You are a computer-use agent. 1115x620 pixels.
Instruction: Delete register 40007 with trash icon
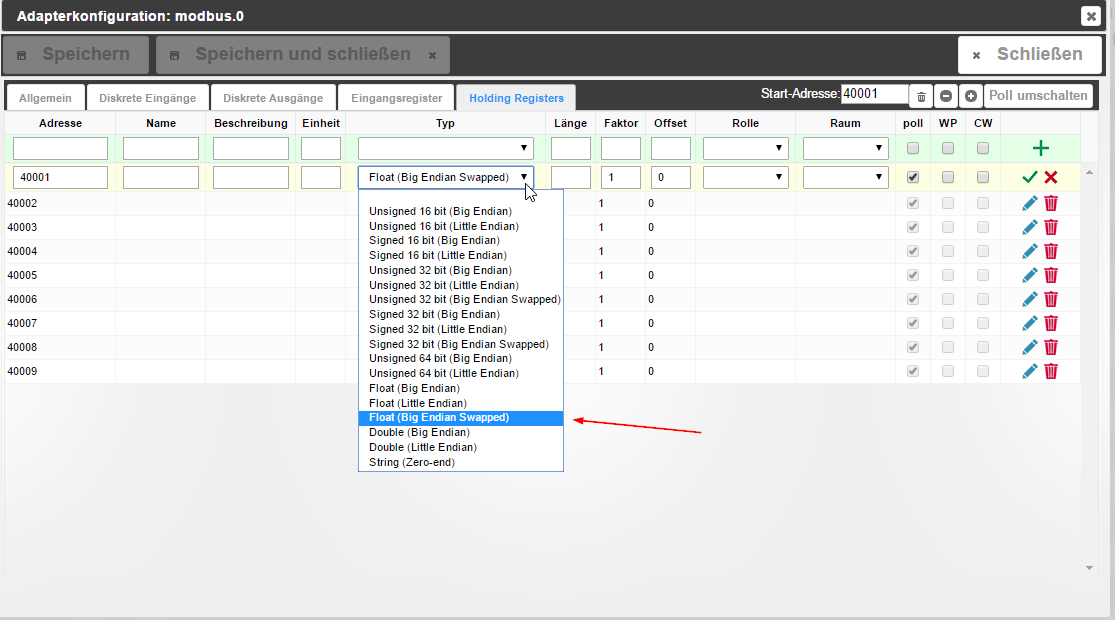coord(1051,324)
